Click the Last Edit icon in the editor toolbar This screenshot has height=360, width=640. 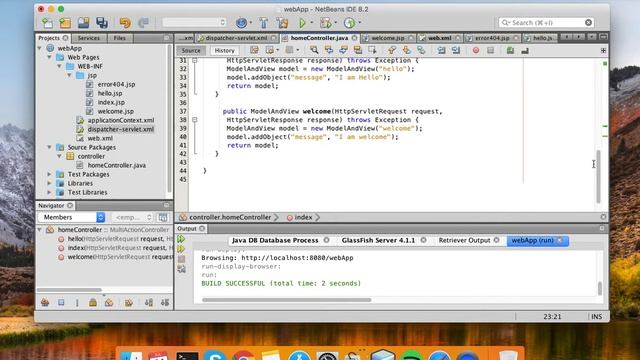click(x=254, y=50)
